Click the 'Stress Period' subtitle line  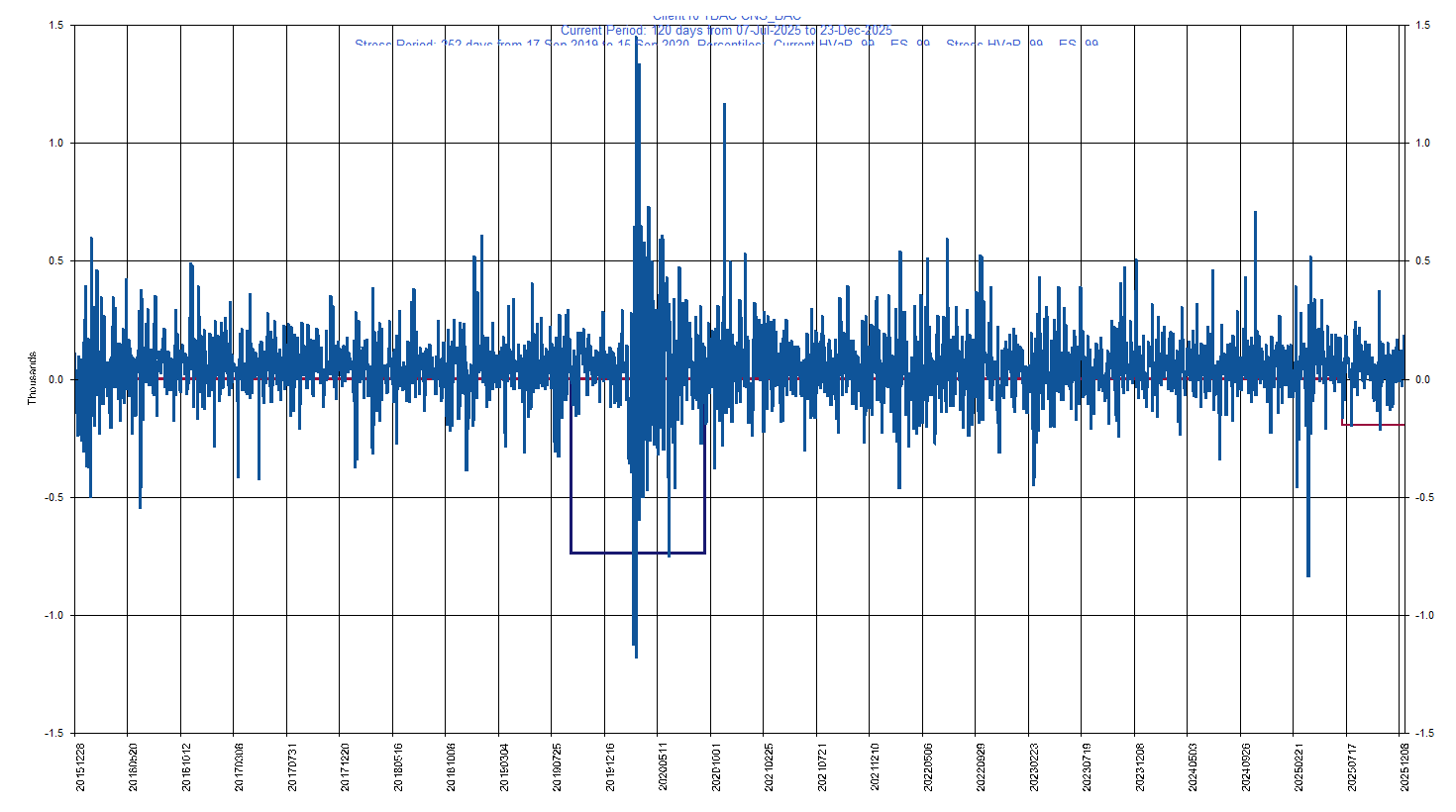point(726,45)
